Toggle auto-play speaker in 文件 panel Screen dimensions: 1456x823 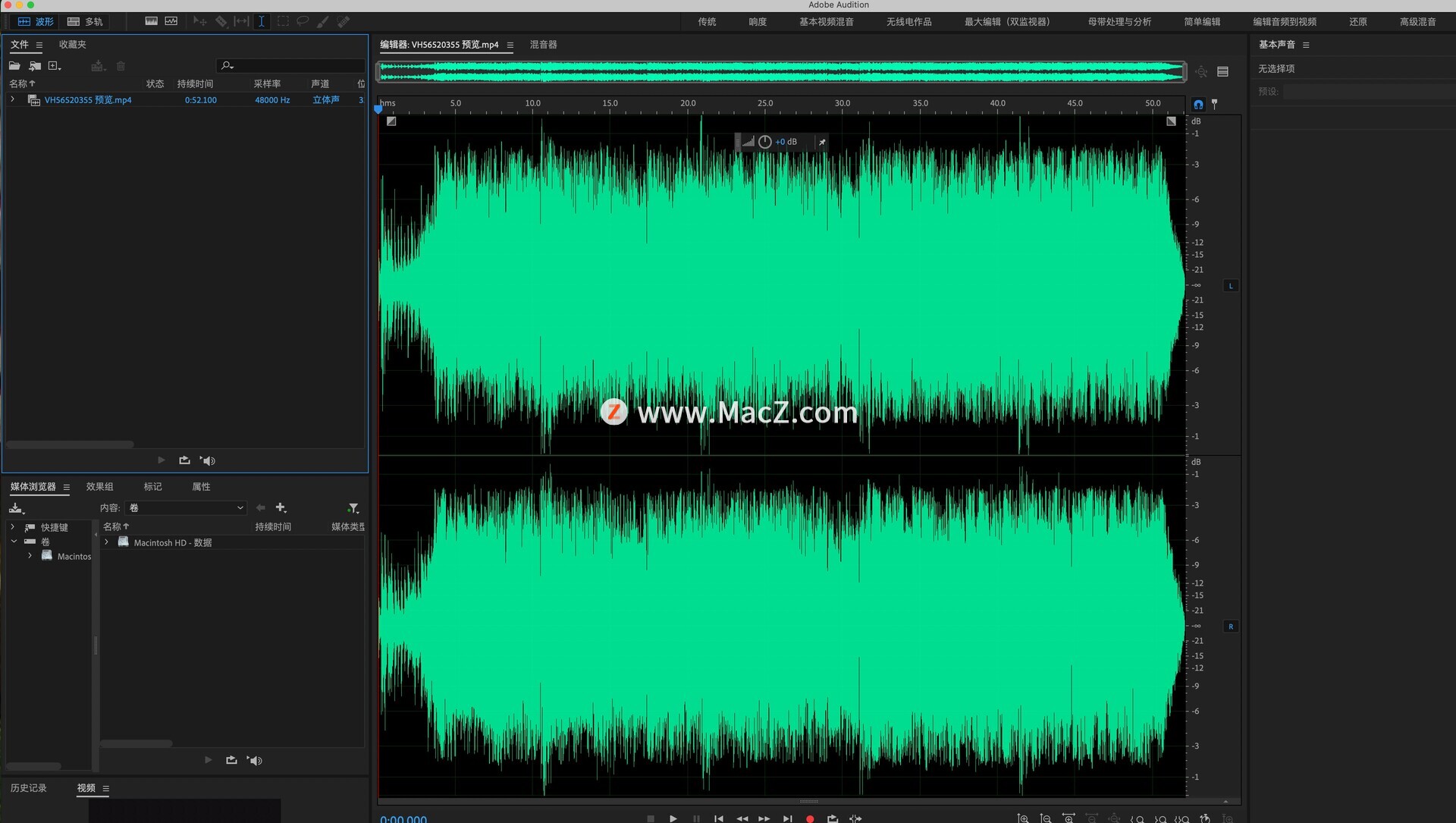(x=208, y=460)
